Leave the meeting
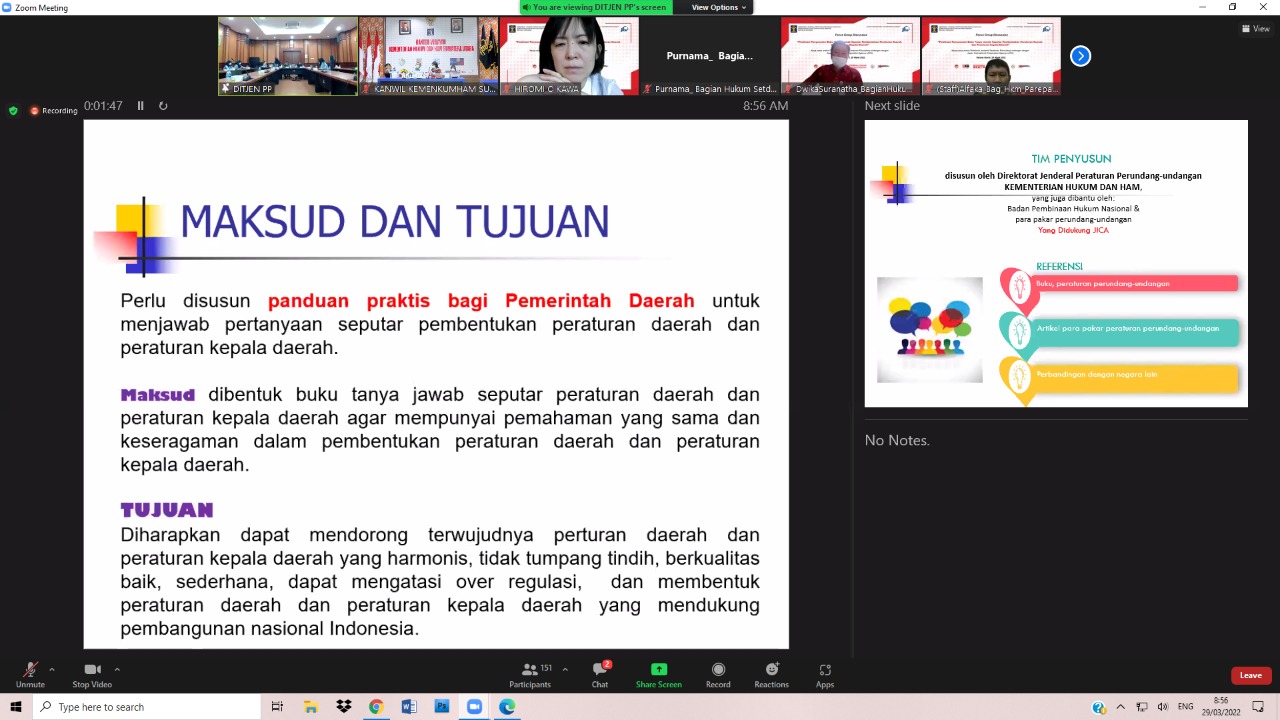Viewport: 1280px width, 720px height. click(x=1250, y=675)
